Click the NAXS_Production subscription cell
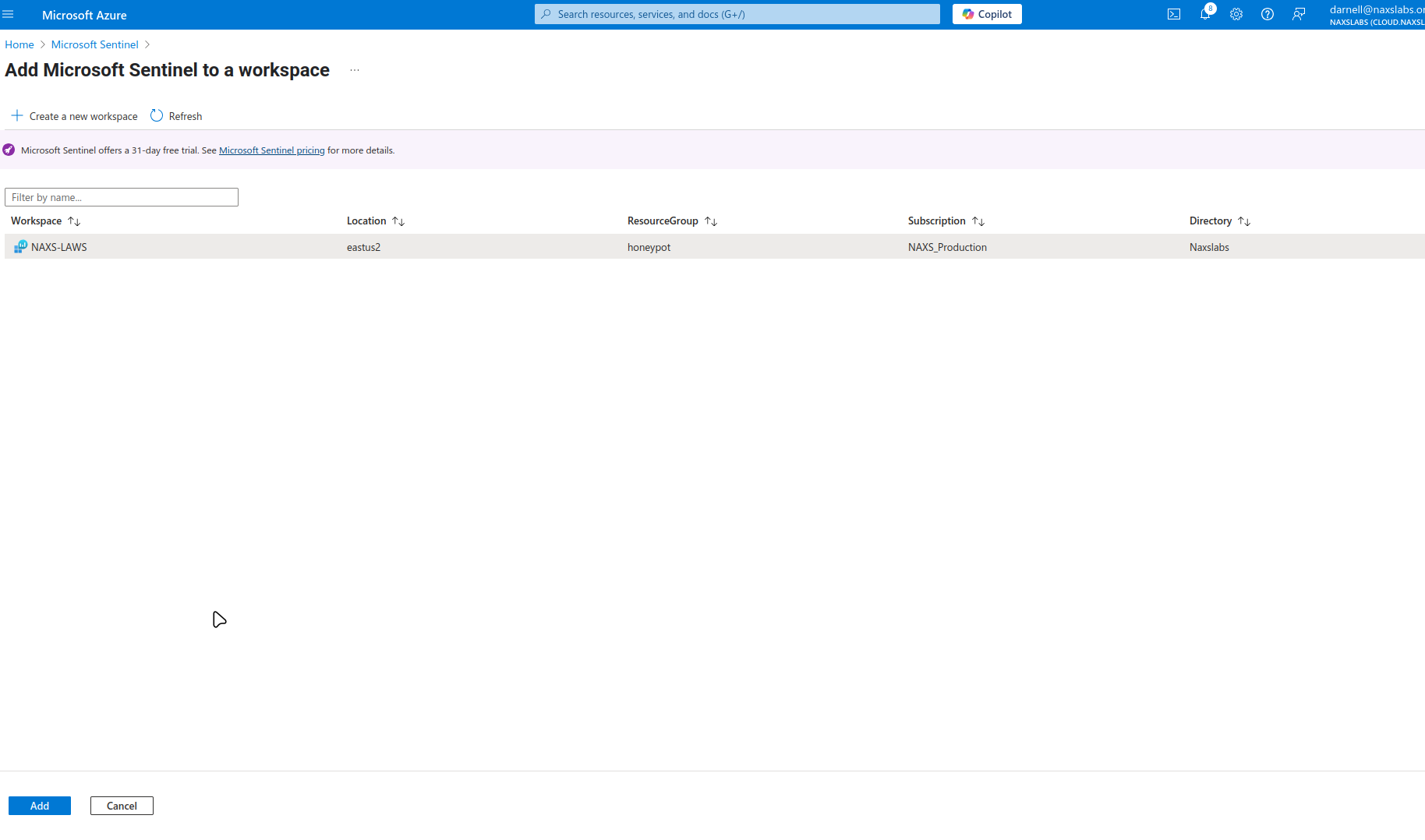This screenshot has height=840, width=1425. click(947, 247)
